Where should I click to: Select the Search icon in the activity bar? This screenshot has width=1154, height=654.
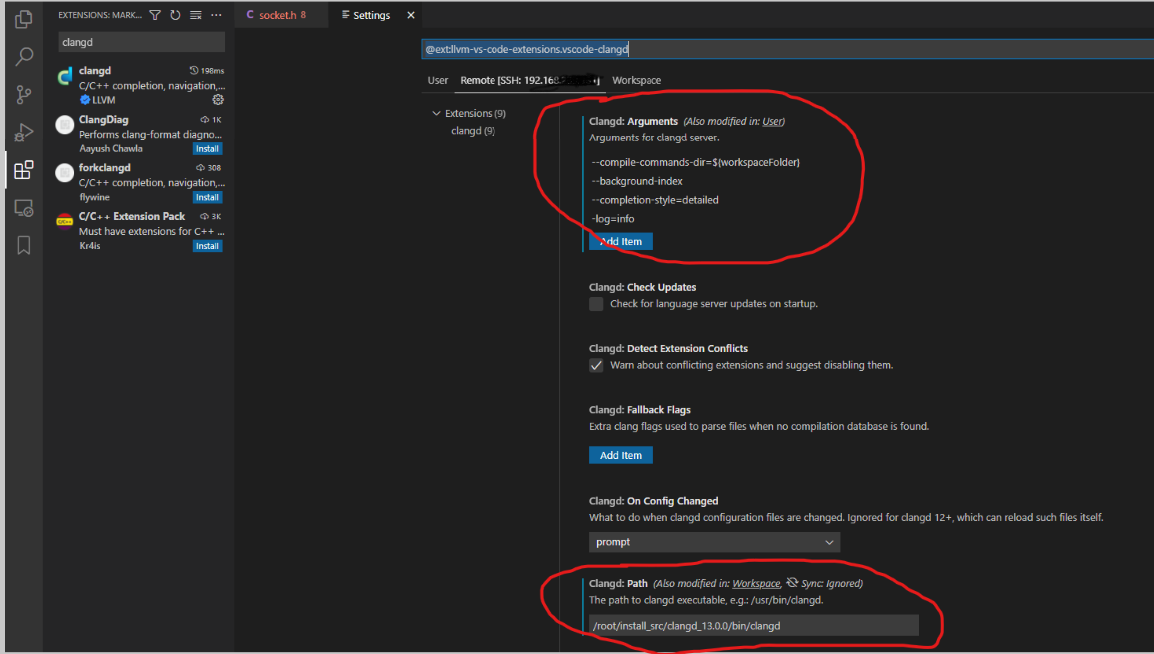coord(22,56)
